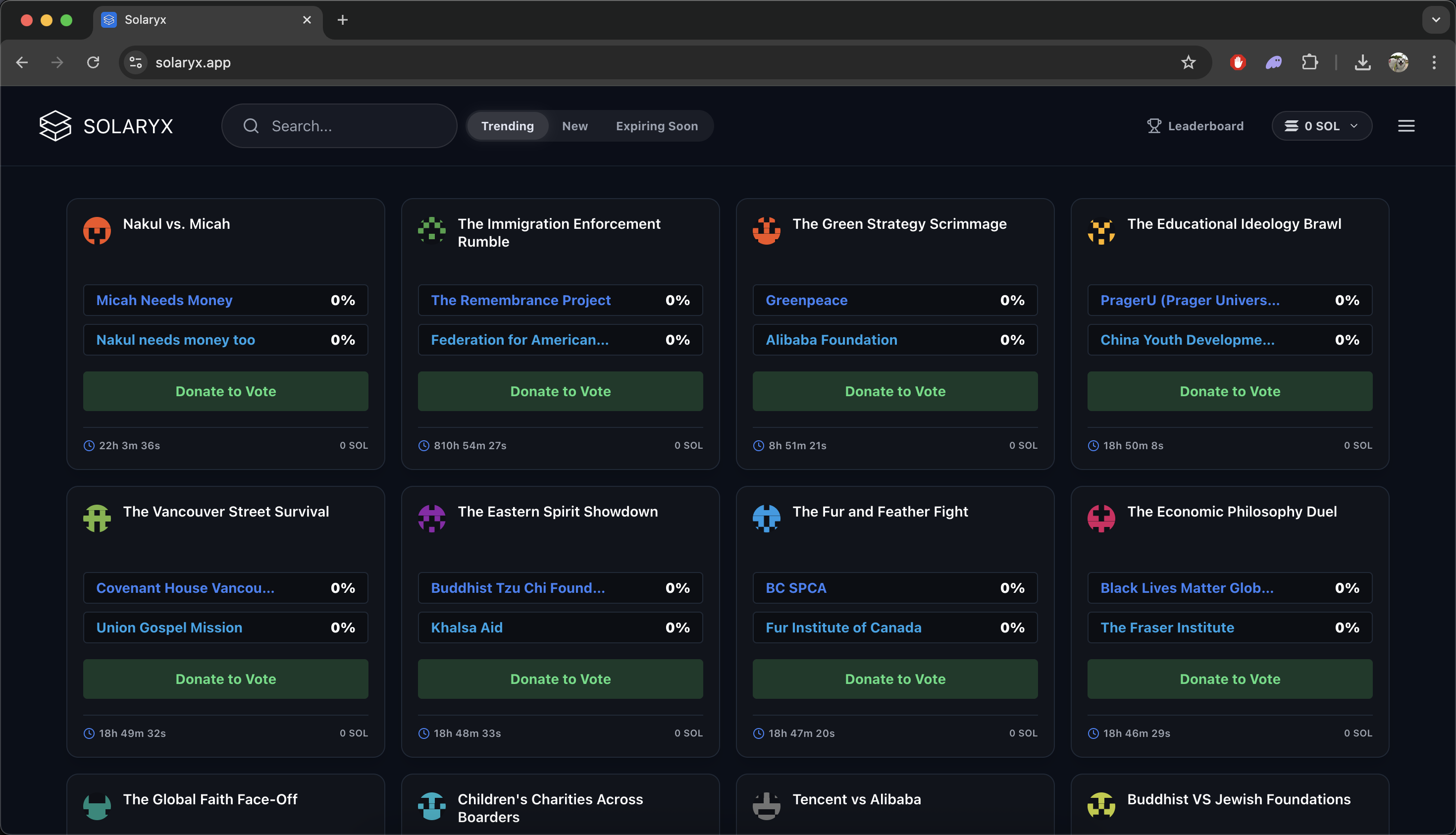This screenshot has width=1456, height=835.
Task: Switch to Expiring Soon filter
Action: [x=657, y=126]
